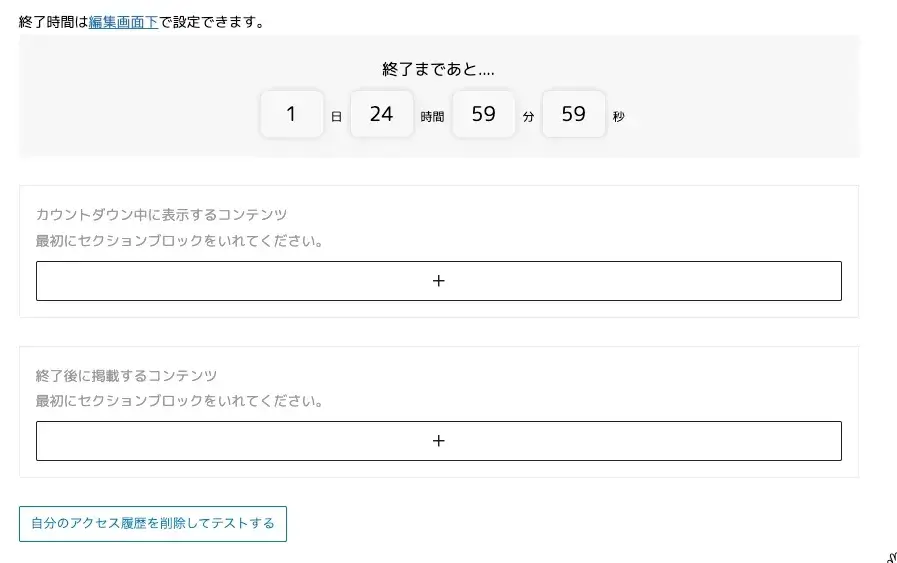This screenshot has width=897, height=563.
Task: Click the minutes box before 分
Action: [x=483, y=114]
